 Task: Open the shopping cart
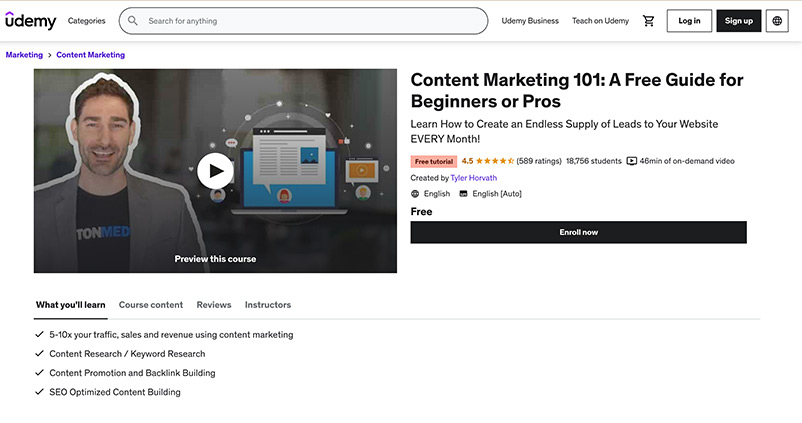(649, 21)
